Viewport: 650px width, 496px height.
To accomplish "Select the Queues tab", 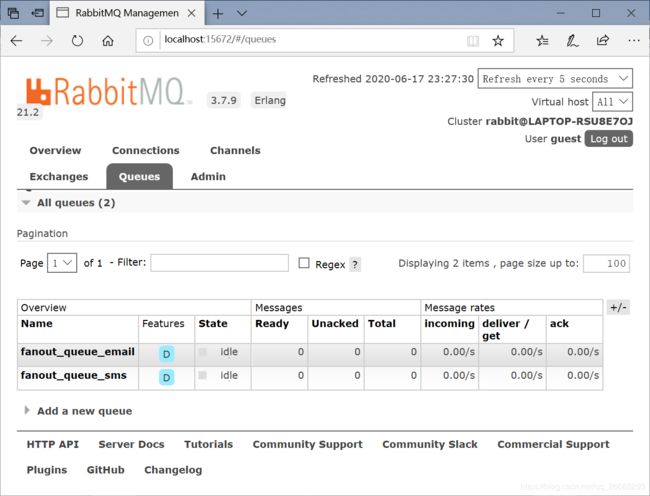I will coord(139,177).
